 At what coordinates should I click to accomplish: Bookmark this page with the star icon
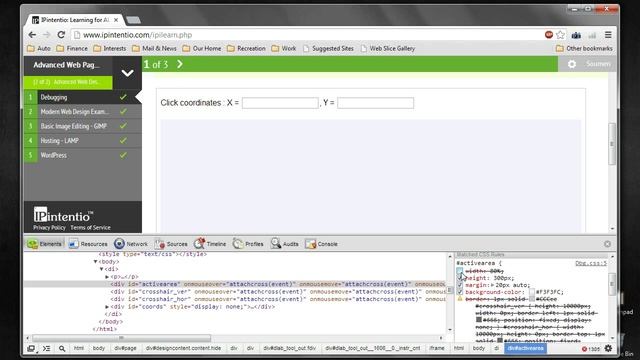(x=560, y=35)
